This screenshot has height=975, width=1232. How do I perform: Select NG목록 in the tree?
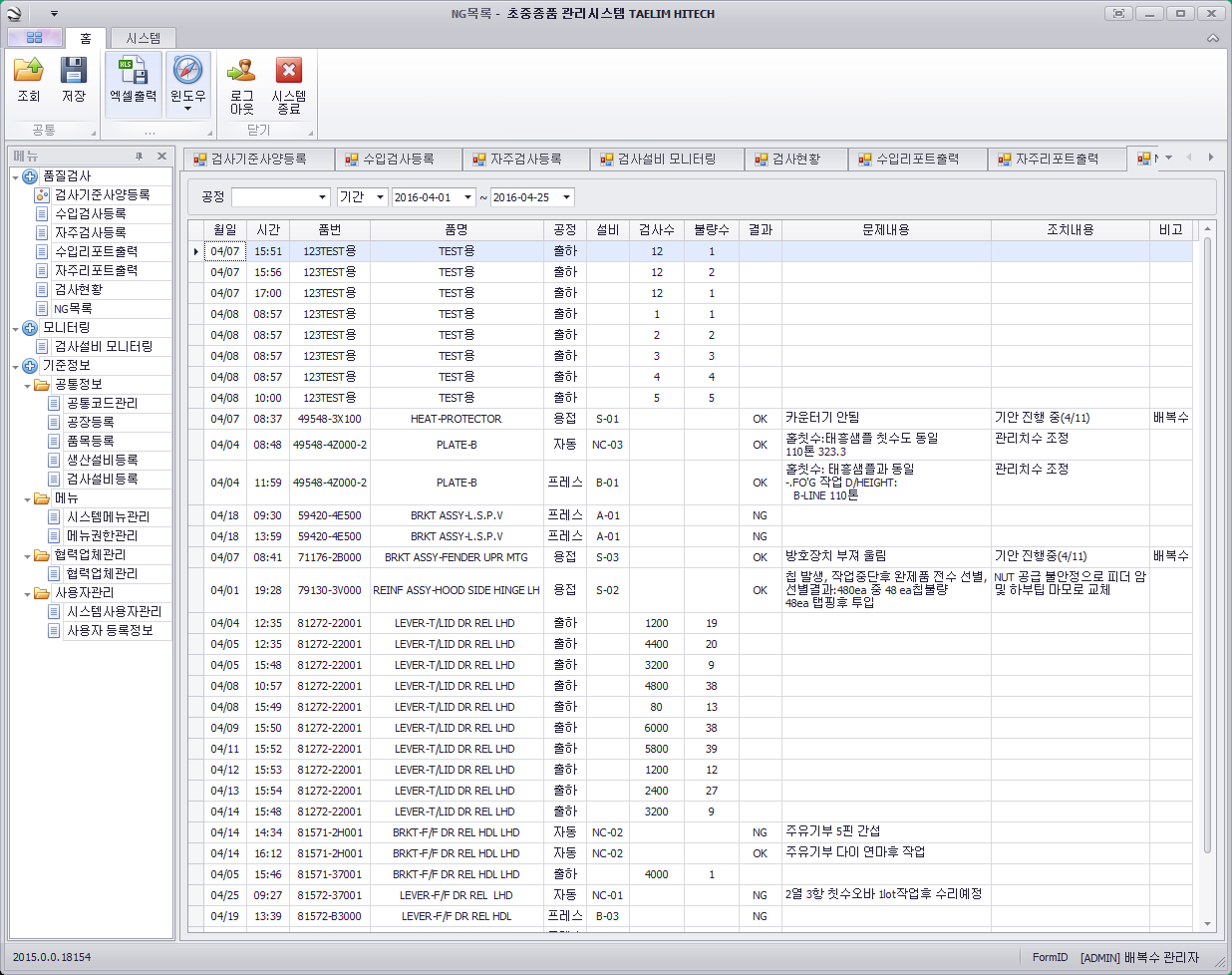[x=72, y=309]
